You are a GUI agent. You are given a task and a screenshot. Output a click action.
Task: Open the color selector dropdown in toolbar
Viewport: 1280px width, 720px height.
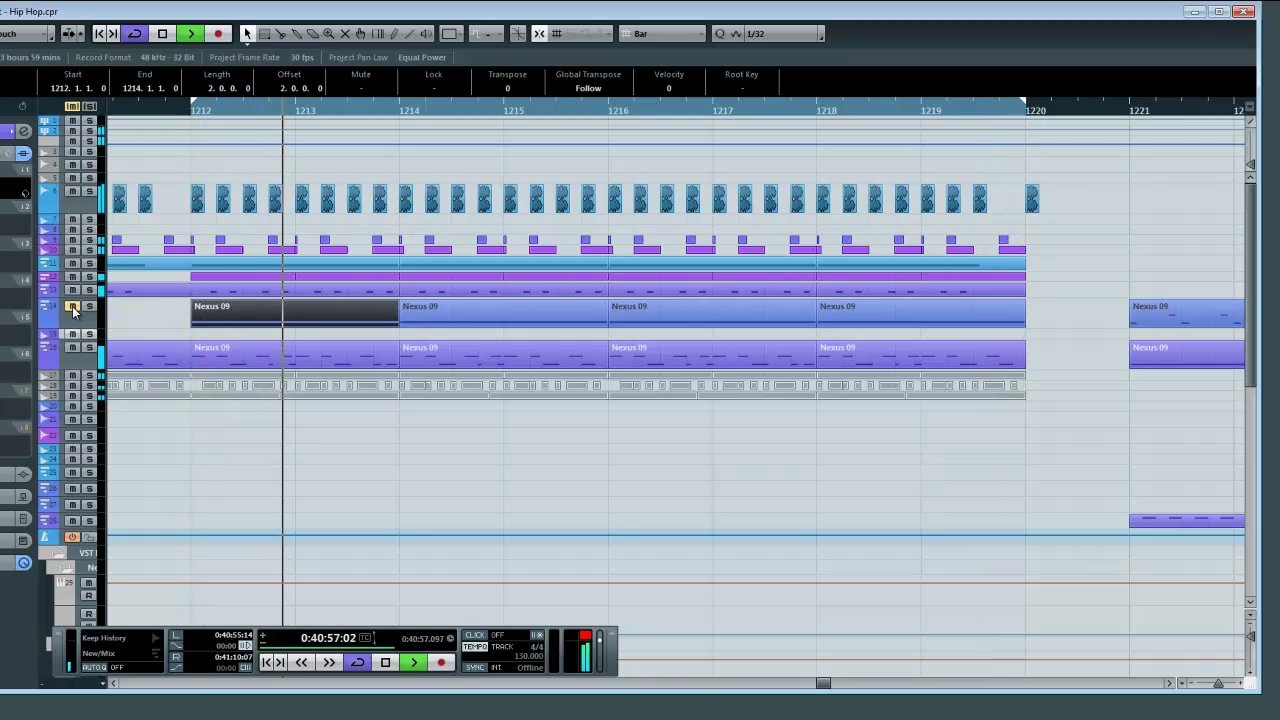451,34
